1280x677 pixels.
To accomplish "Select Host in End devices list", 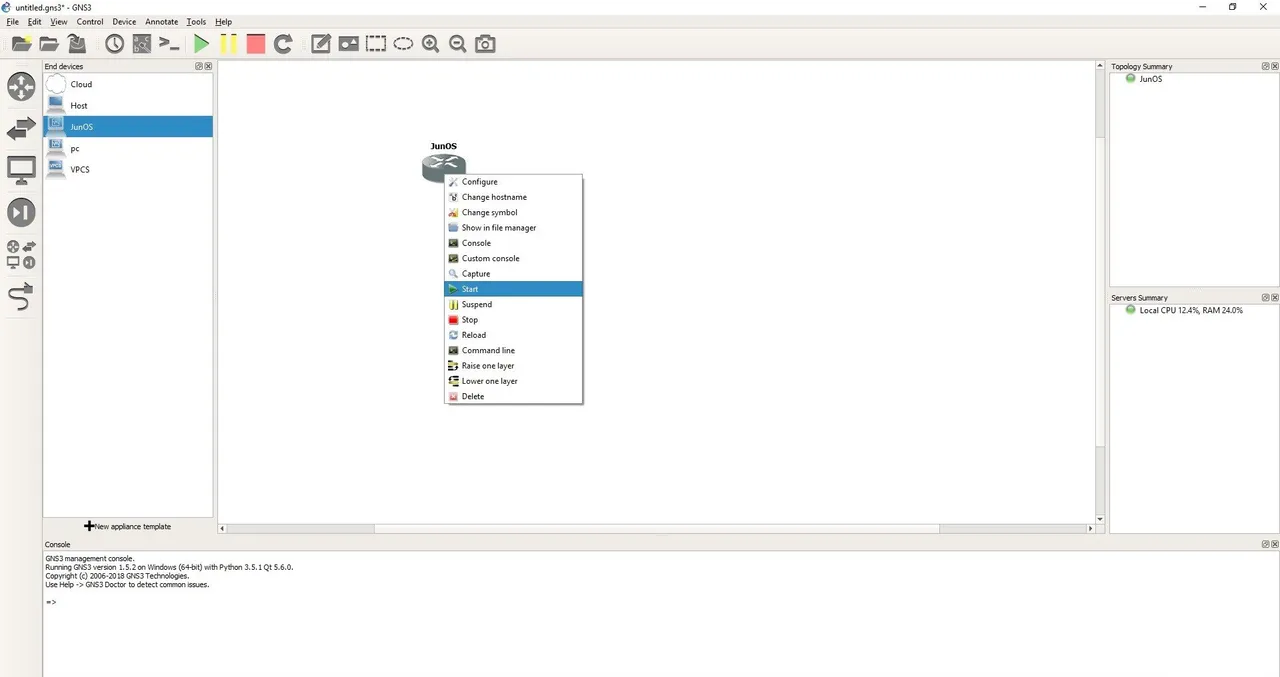I will pyautogui.click(x=128, y=105).
